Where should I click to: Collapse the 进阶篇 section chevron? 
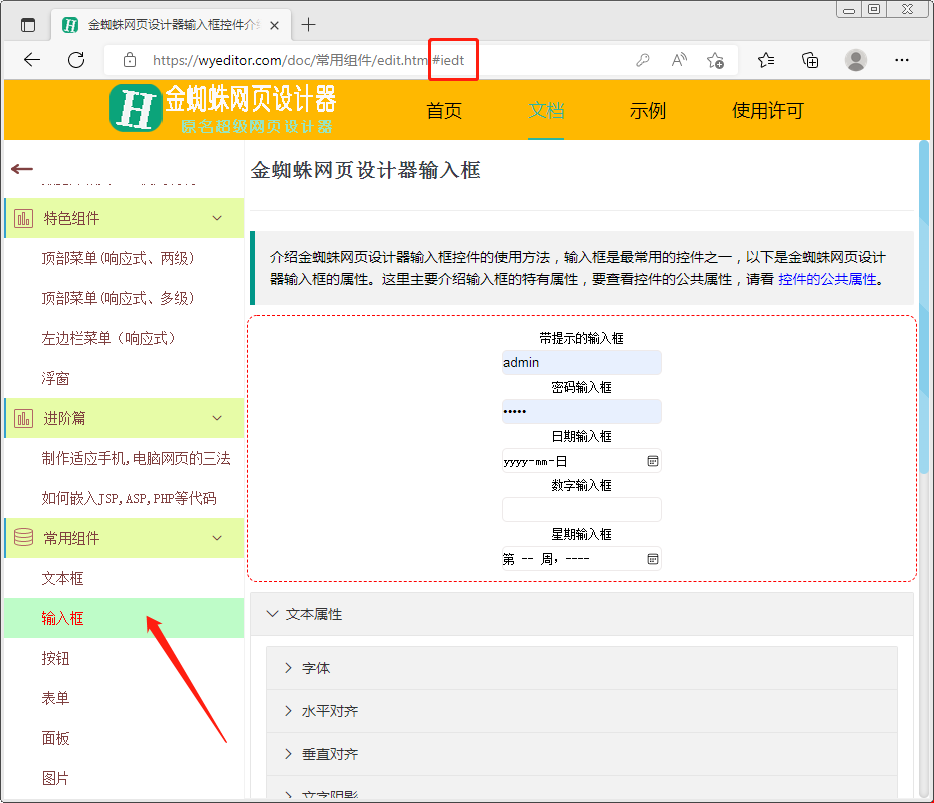pyautogui.click(x=217, y=418)
